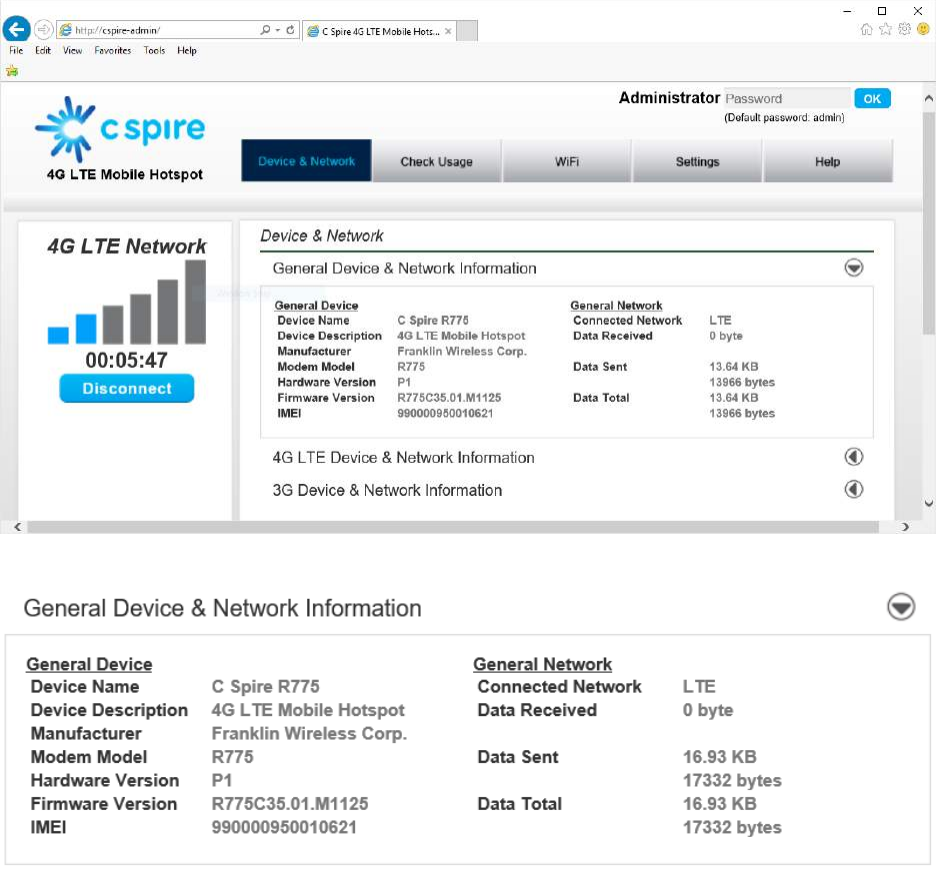Click the browser back arrow button
937x871 pixels.
pyautogui.click(x=17, y=29)
